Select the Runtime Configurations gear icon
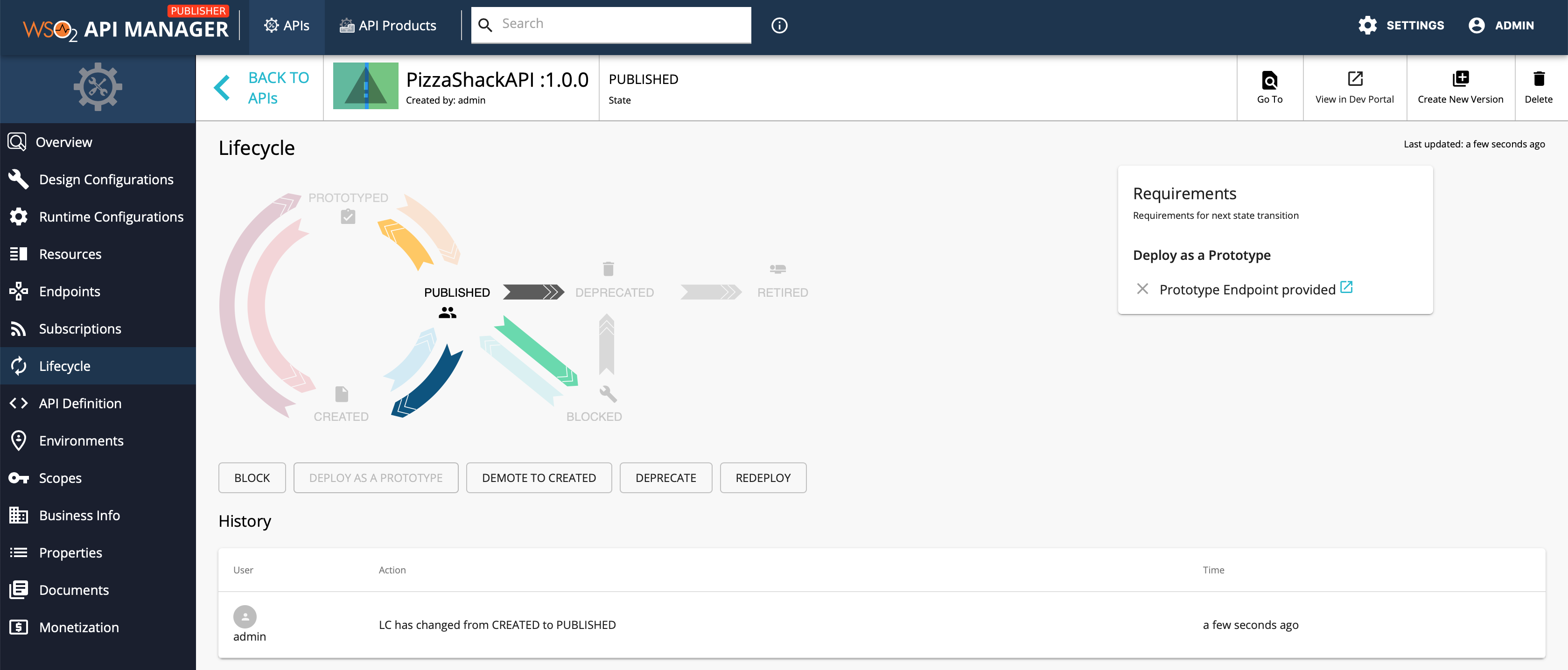This screenshot has width=1568, height=670. coord(18,216)
